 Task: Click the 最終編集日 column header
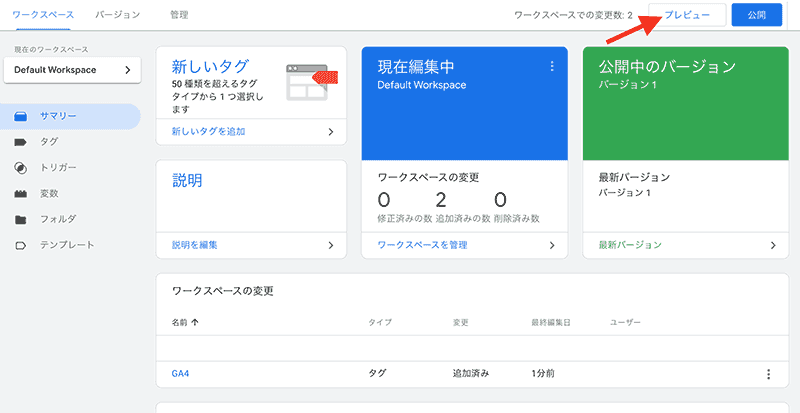click(x=551, y=323)
